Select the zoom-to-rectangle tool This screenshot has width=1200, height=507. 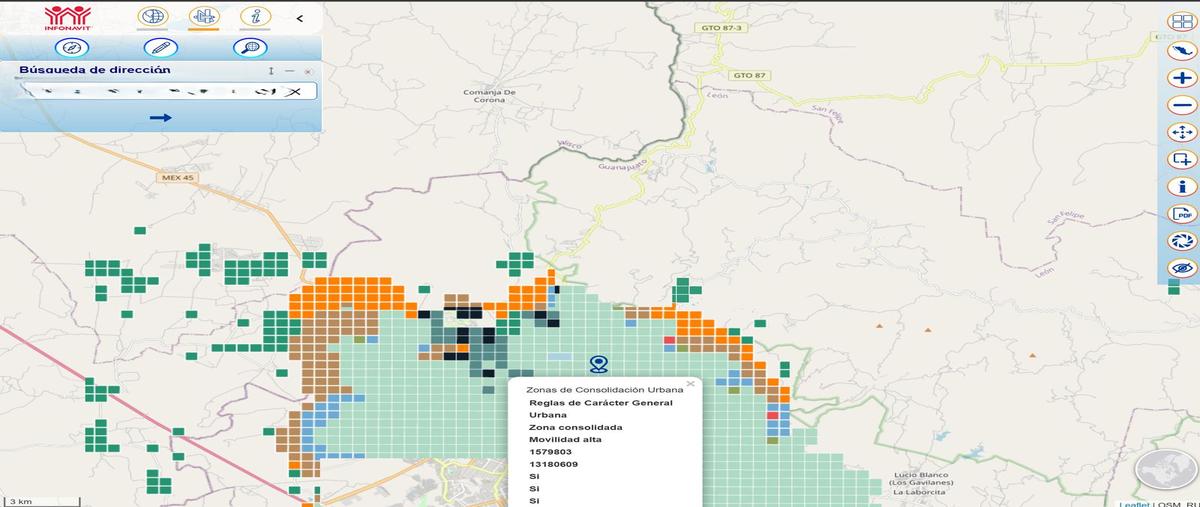coord(1182,159)
